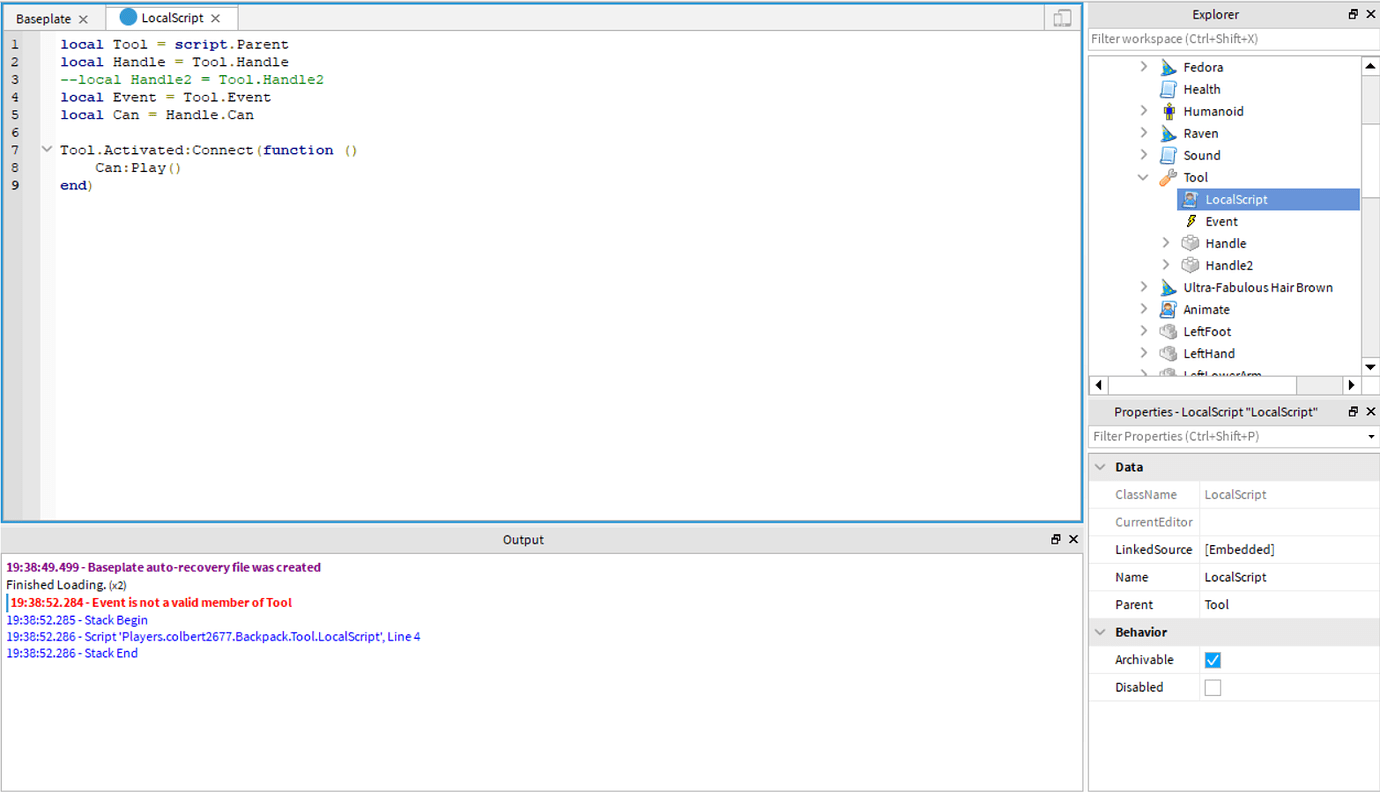Fold the function at code line 7
Screen dimensions: 1380x792
[46, 150]
